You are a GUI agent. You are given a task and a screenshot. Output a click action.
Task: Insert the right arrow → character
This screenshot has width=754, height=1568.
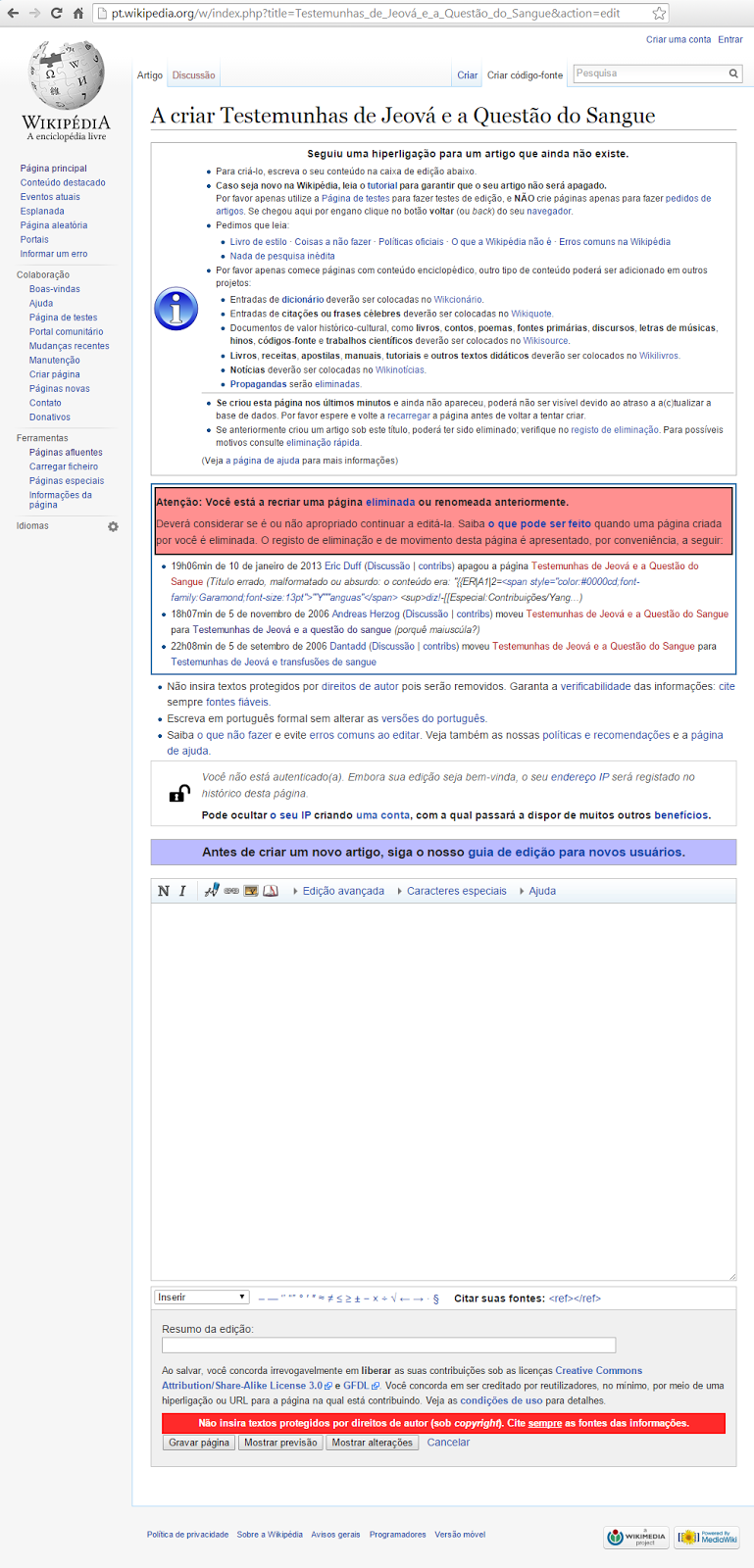[x=419, y=1298]
